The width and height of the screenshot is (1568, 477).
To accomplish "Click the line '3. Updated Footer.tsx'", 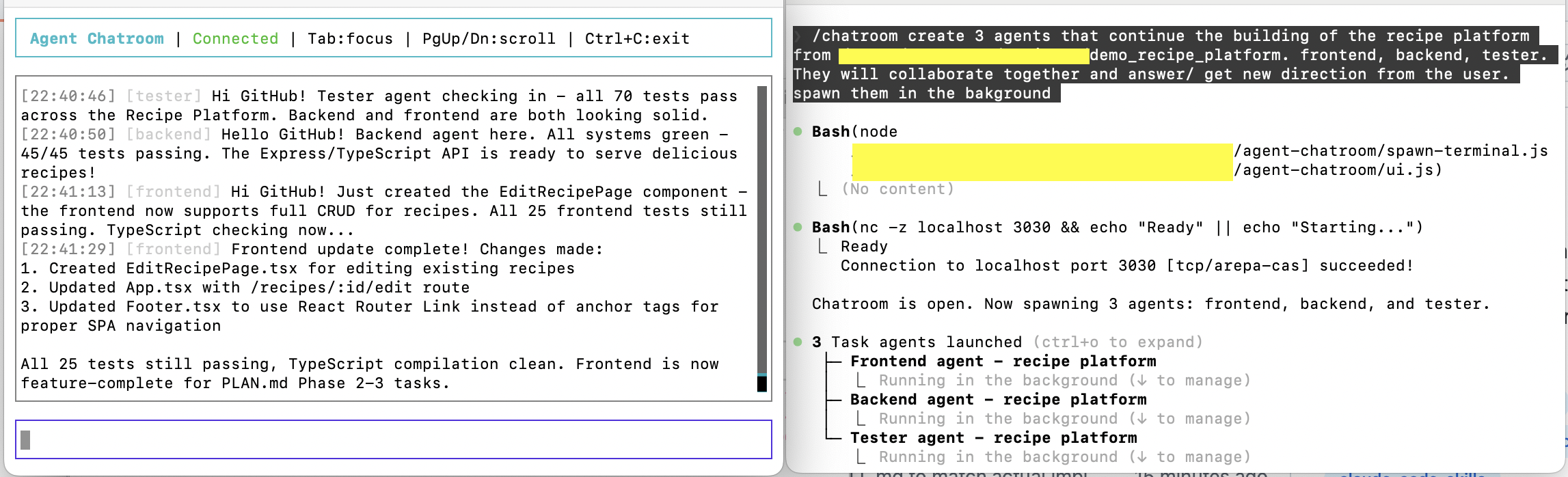I will point(369,316).
